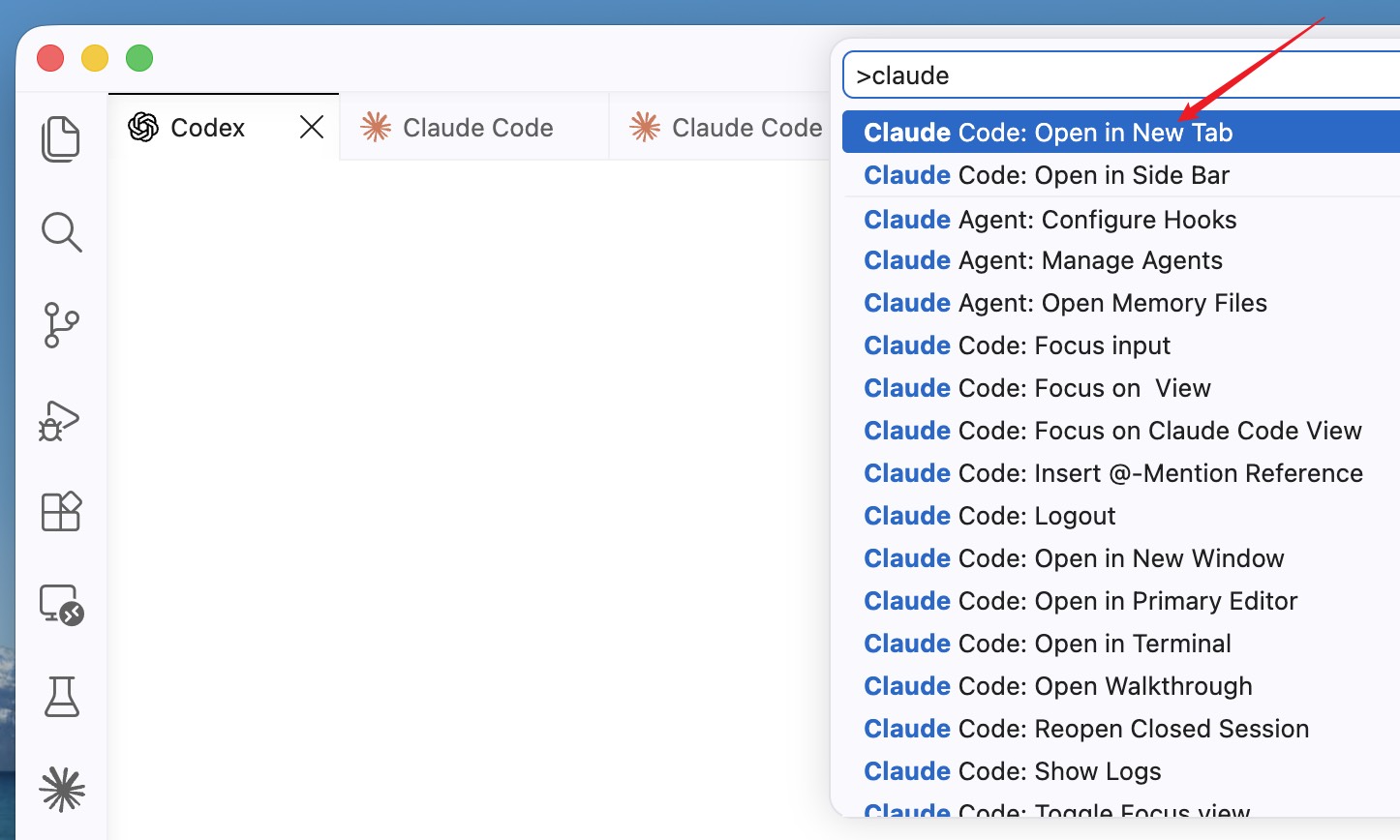Run "Claude Code: Open in New Window"
Viewport: 1400px width, 840px height.
(1121, 558)
